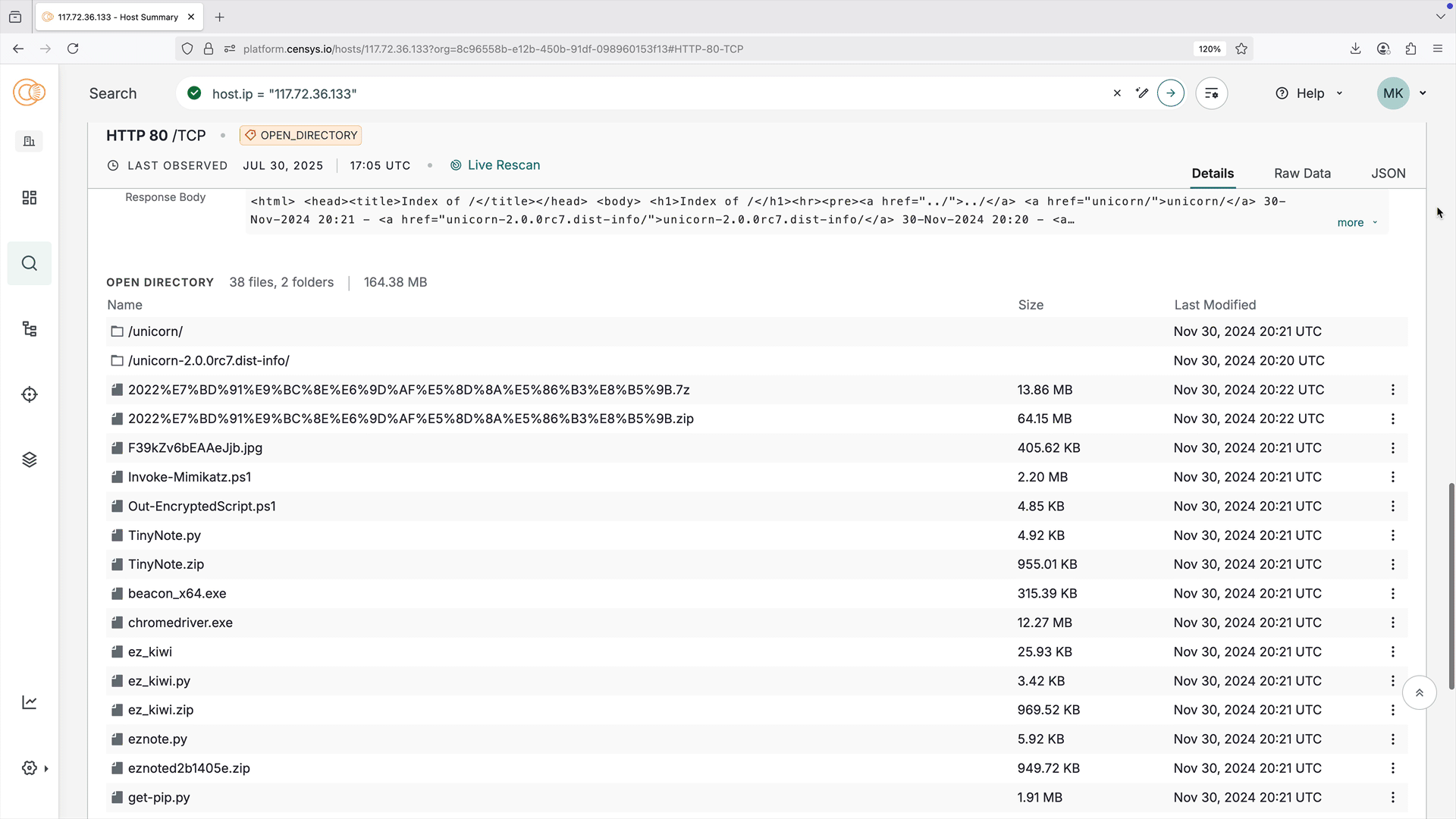Screen dimensions: 1456x819
Task: Select the Search magnifier sidebar icon
Action: point(29,263)
